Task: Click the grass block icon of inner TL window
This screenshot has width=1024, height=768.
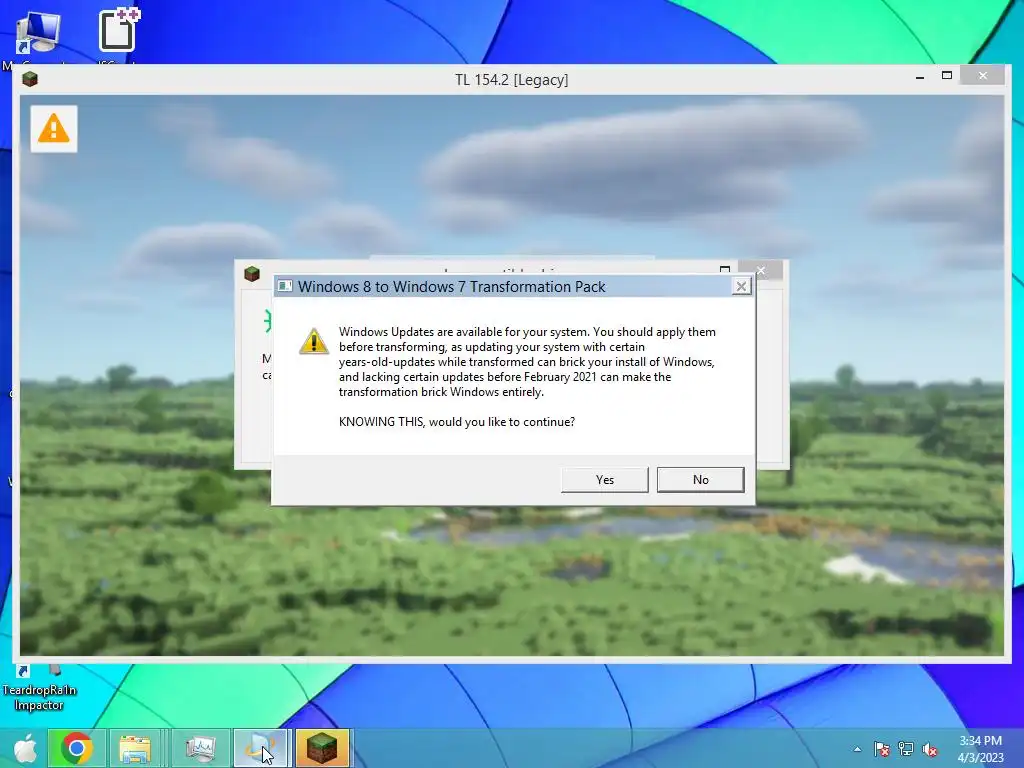Action: (252, 274)
